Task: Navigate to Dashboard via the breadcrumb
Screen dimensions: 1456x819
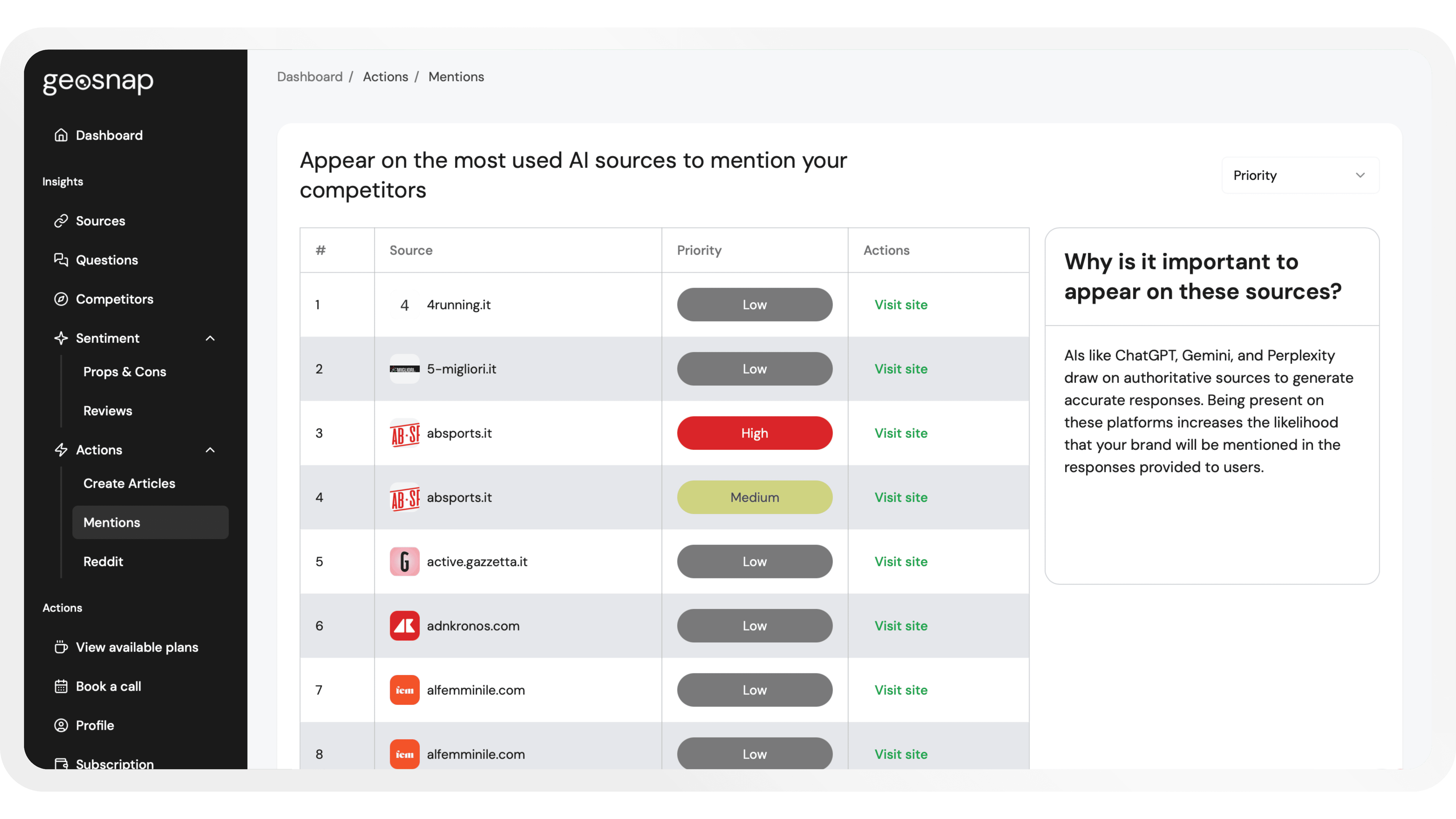Action: [x=310, y=76]
